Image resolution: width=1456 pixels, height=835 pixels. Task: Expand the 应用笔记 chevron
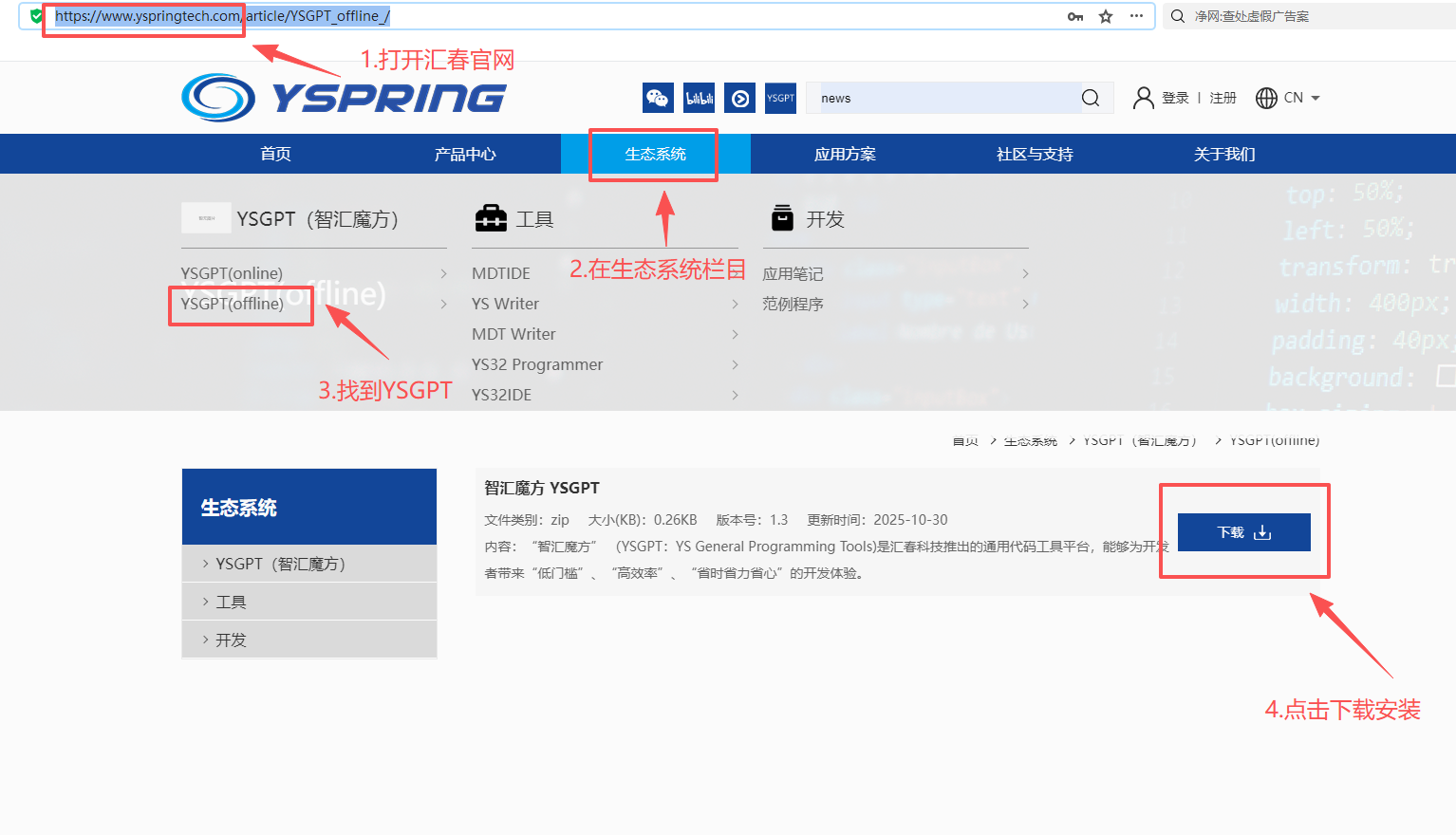click(1025, 273)
